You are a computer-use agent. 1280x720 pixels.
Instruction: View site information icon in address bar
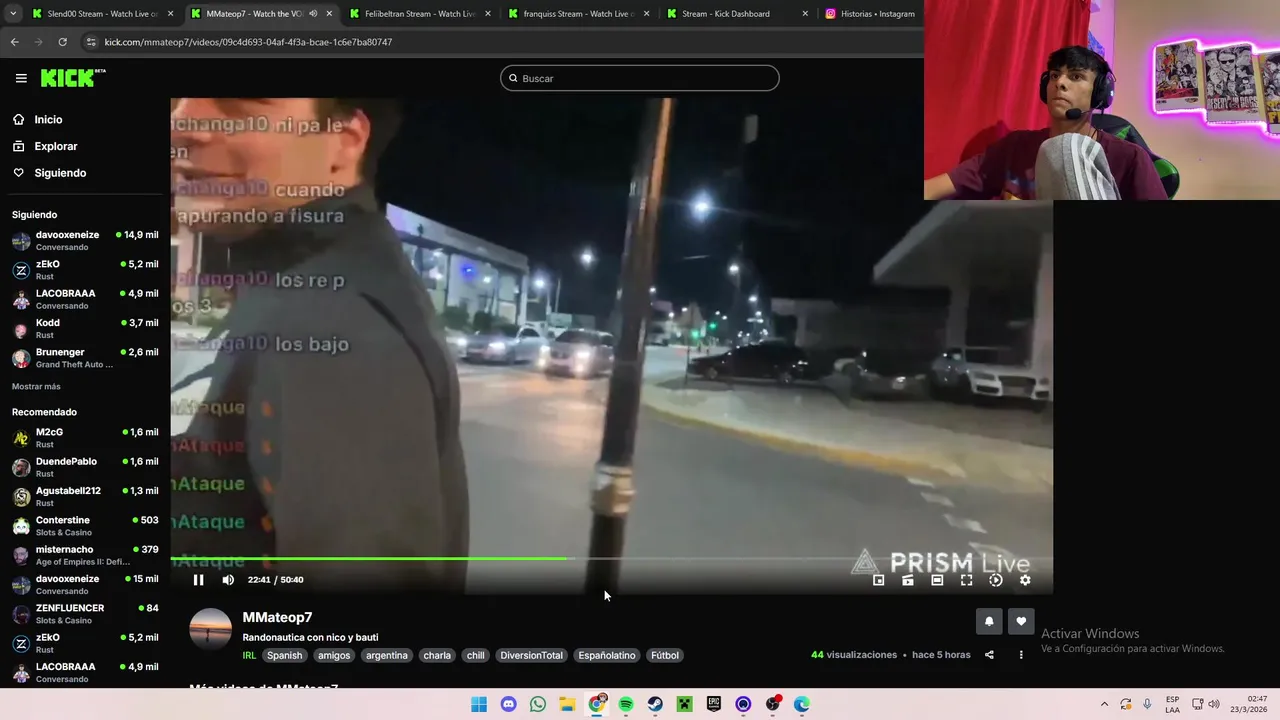click(91, 42)
